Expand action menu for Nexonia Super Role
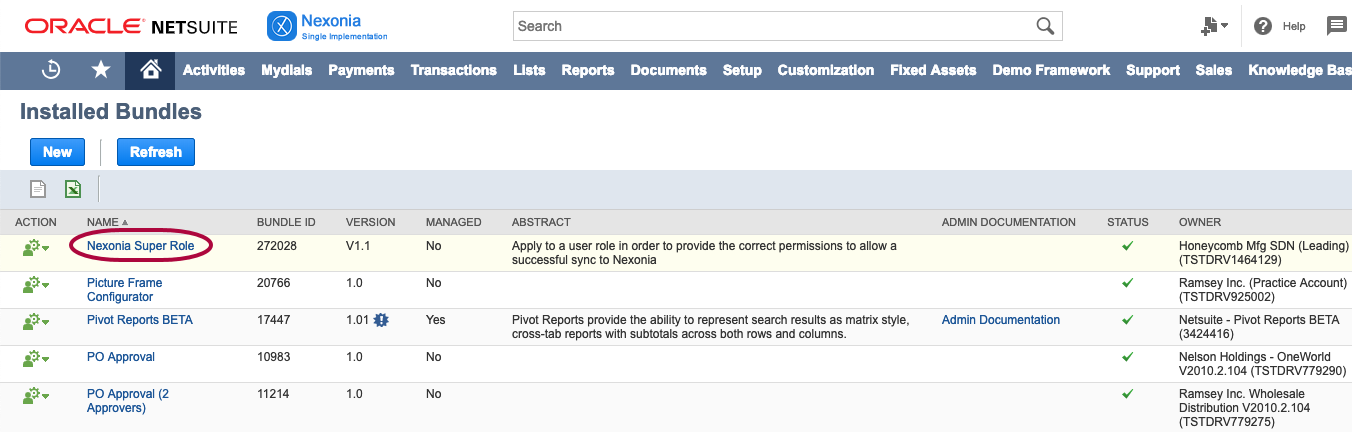Screen dimensions: 1352x432 (36, 247)
